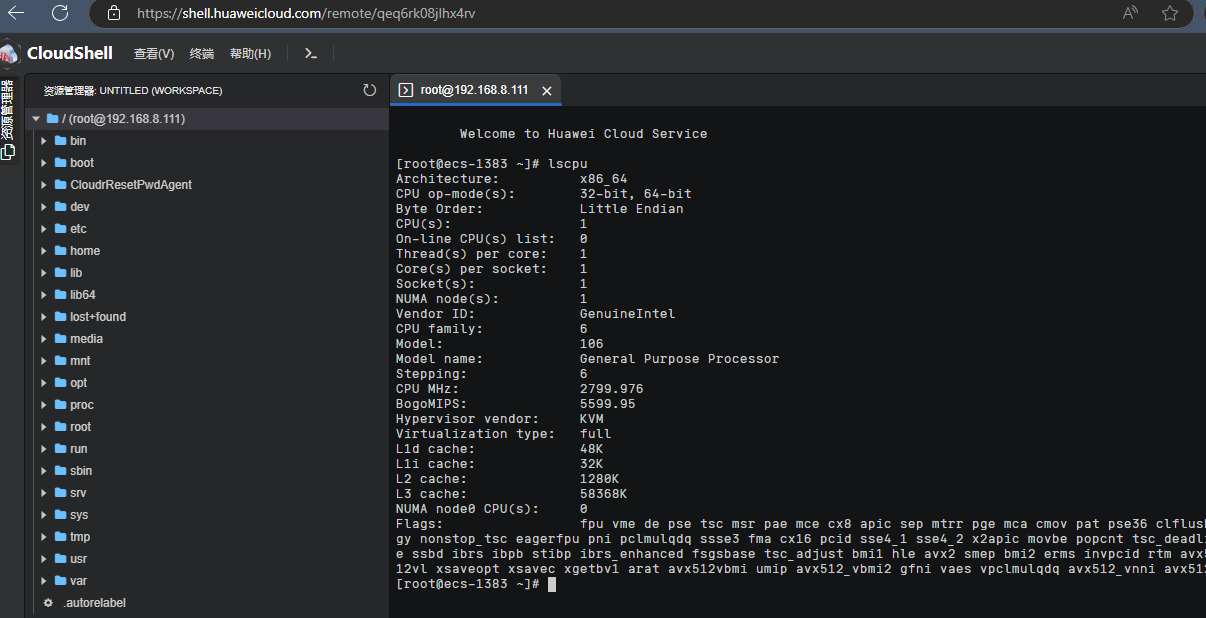
Task: Click the CloudShell logo icon
Action: (10, 53)
